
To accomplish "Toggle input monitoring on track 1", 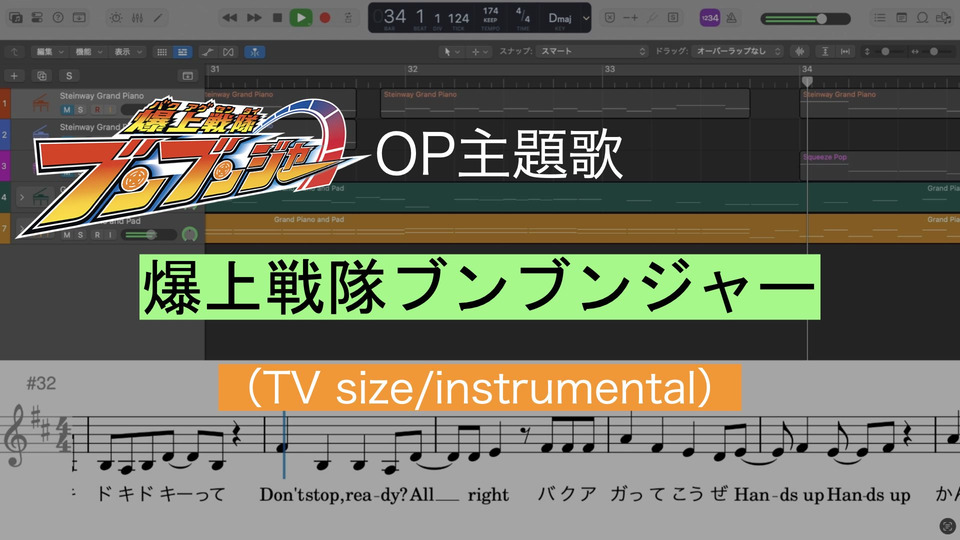I will [x=111, y=110].
